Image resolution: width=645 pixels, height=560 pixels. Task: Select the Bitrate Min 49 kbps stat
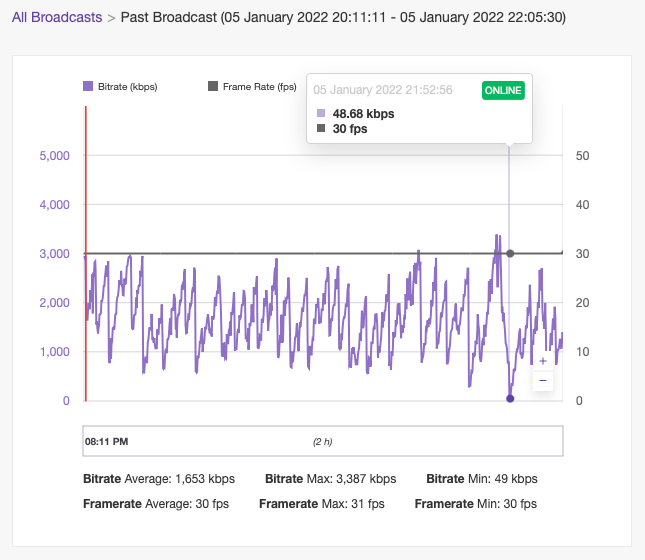(x=481, y=479)
